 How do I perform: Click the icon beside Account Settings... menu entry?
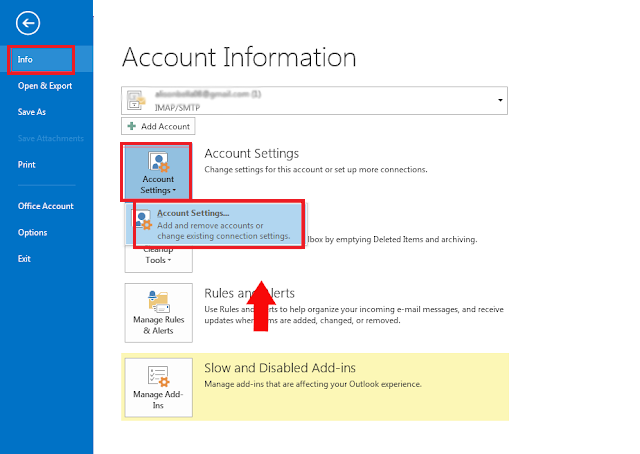tap(143, 220)
